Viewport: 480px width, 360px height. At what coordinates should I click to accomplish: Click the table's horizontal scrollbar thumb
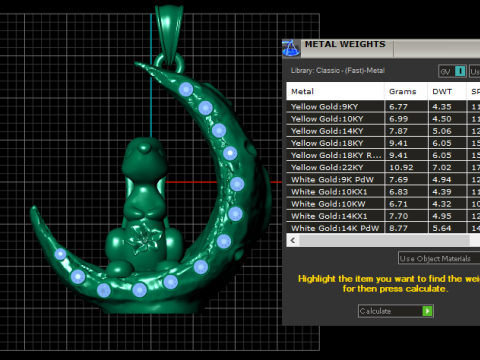pyautogui.click(x=384, y=240)
